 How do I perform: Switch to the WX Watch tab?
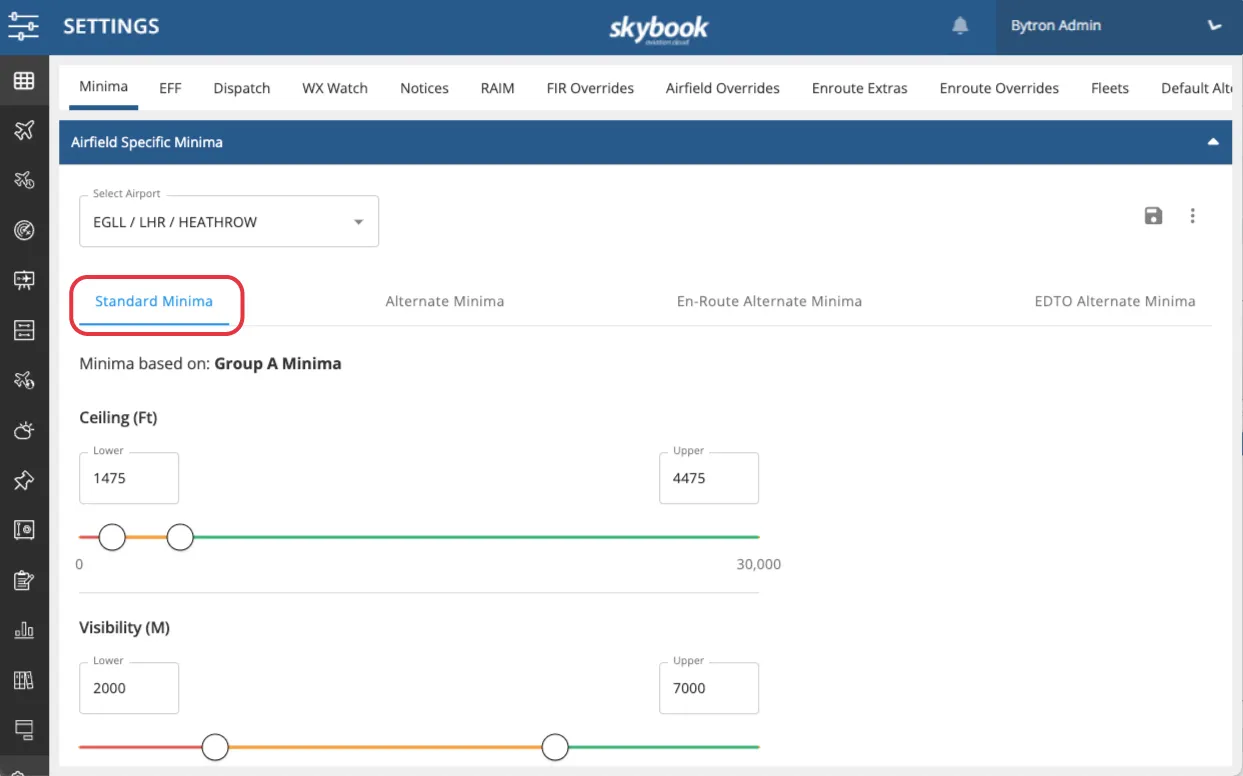click(335, 88)
